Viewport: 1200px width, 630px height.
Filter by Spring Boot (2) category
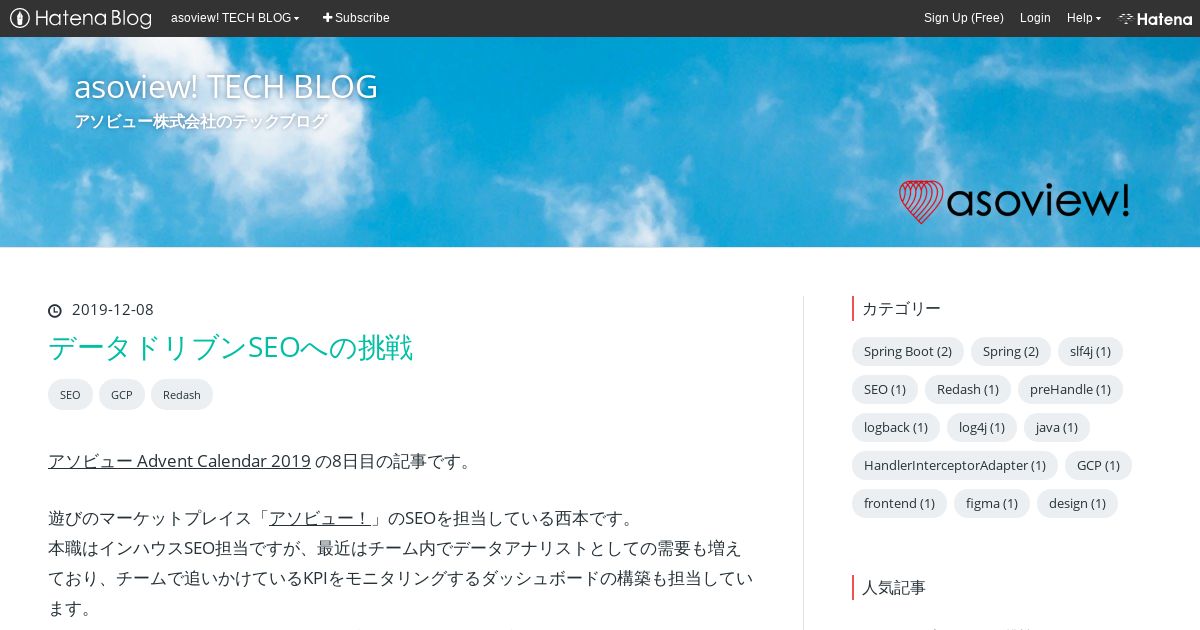point(908,351)
